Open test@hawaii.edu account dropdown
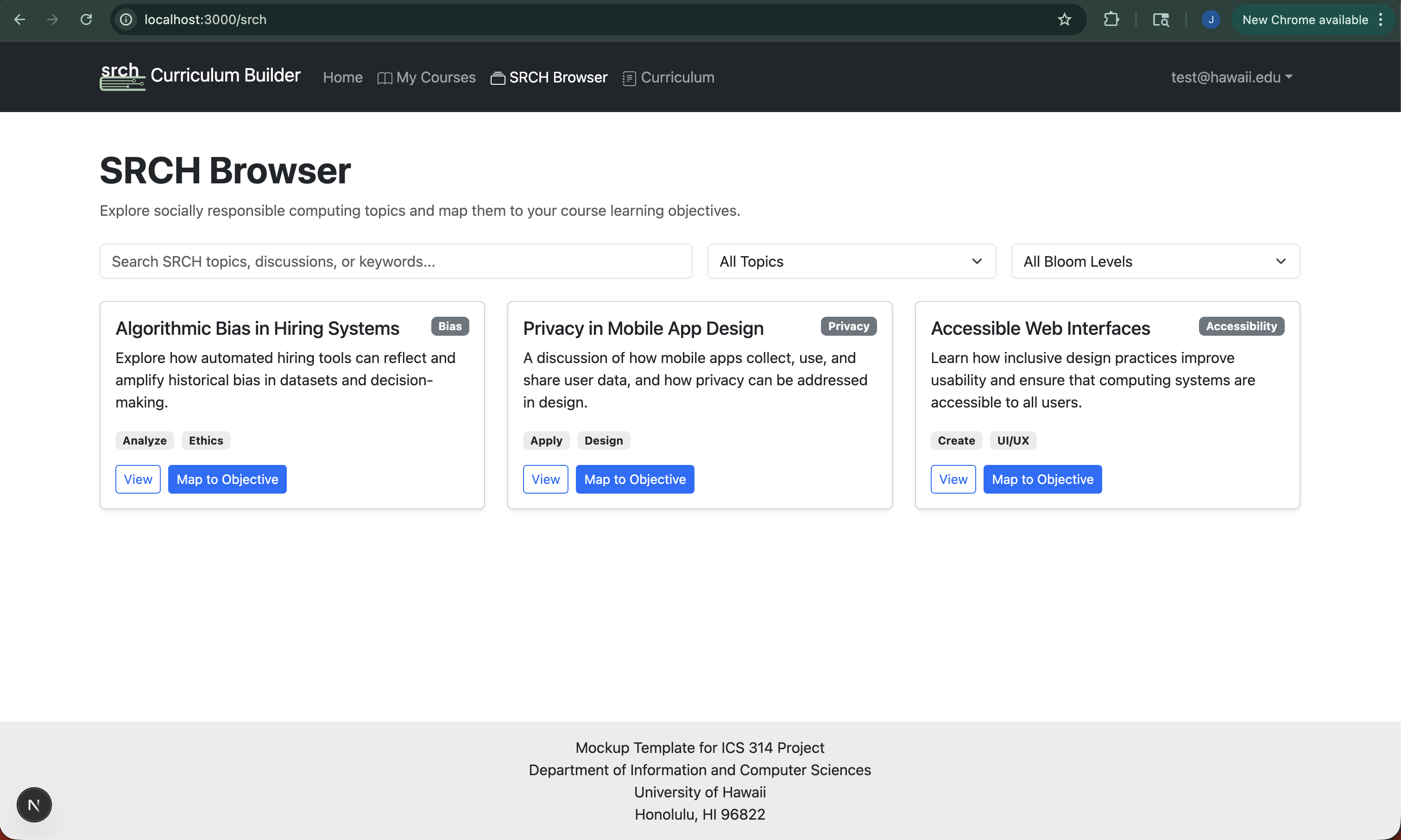The height and width of the screenshot is (840, 1401). pos(1232,77)
